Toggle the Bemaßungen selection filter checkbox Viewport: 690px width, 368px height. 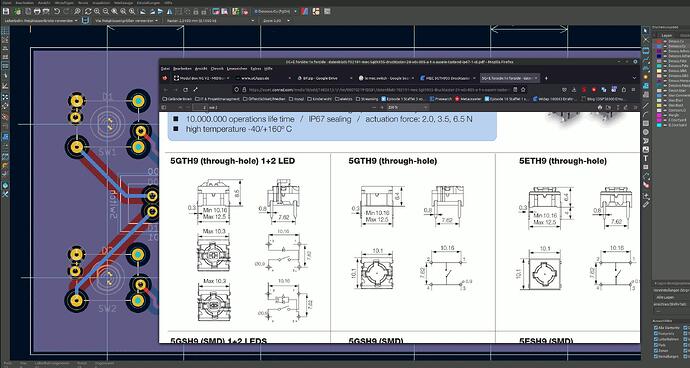click(656, 357)
